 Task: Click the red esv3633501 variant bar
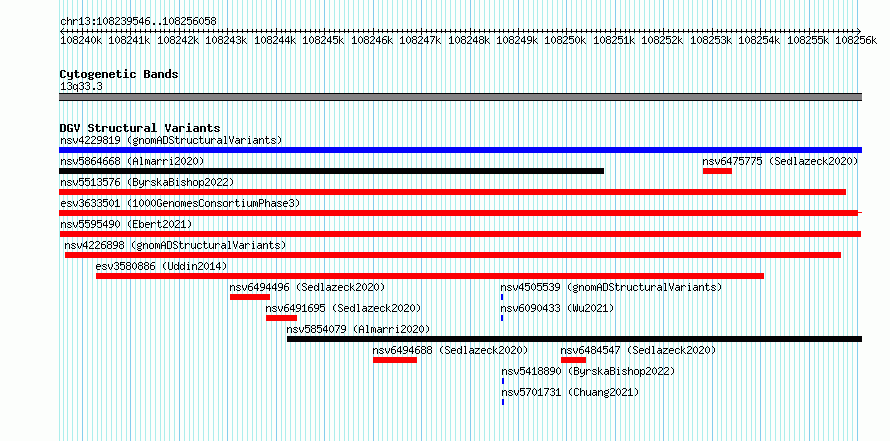click(459, 213)
